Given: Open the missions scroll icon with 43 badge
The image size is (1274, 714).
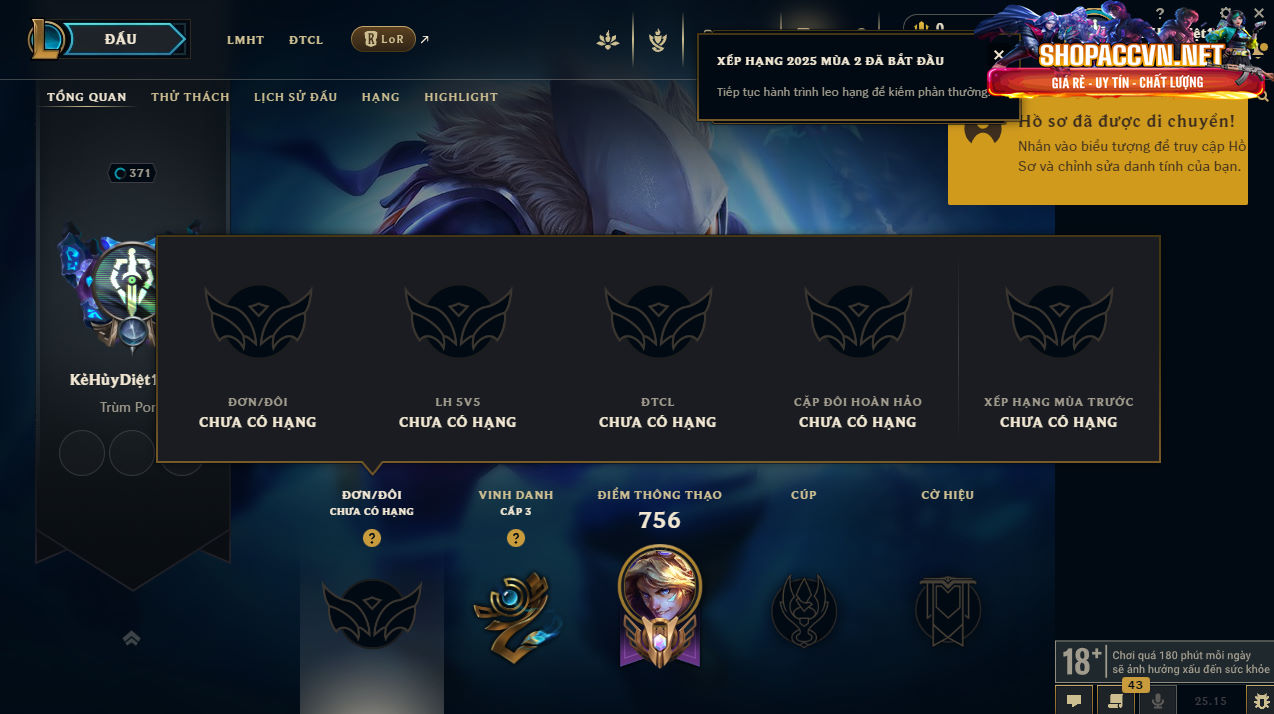Looking at the screenshot, I should pyautogui.click(x=1115, y=701).
